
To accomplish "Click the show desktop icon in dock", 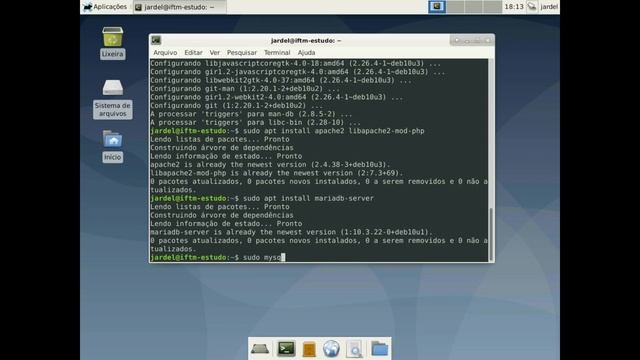I will (x=260, y=349).
